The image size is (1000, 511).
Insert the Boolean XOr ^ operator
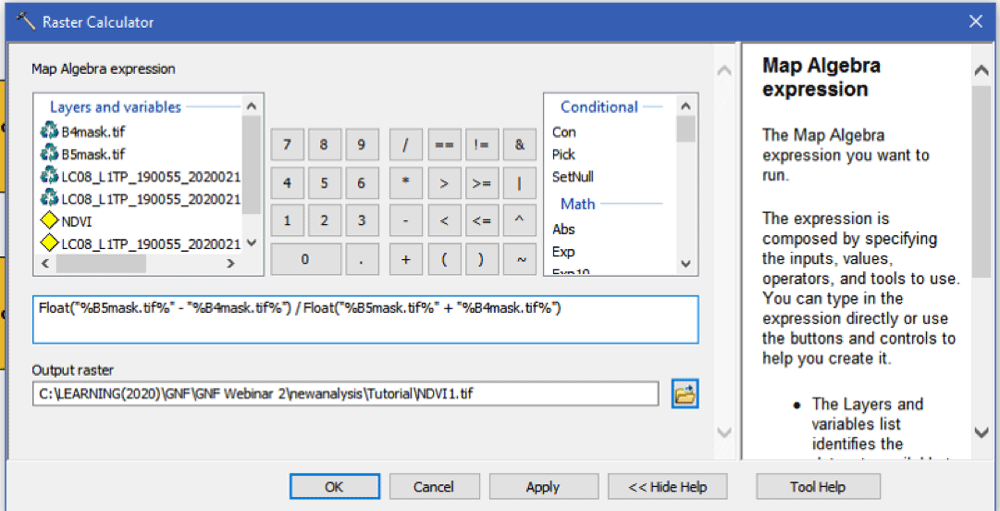point(519,221)
